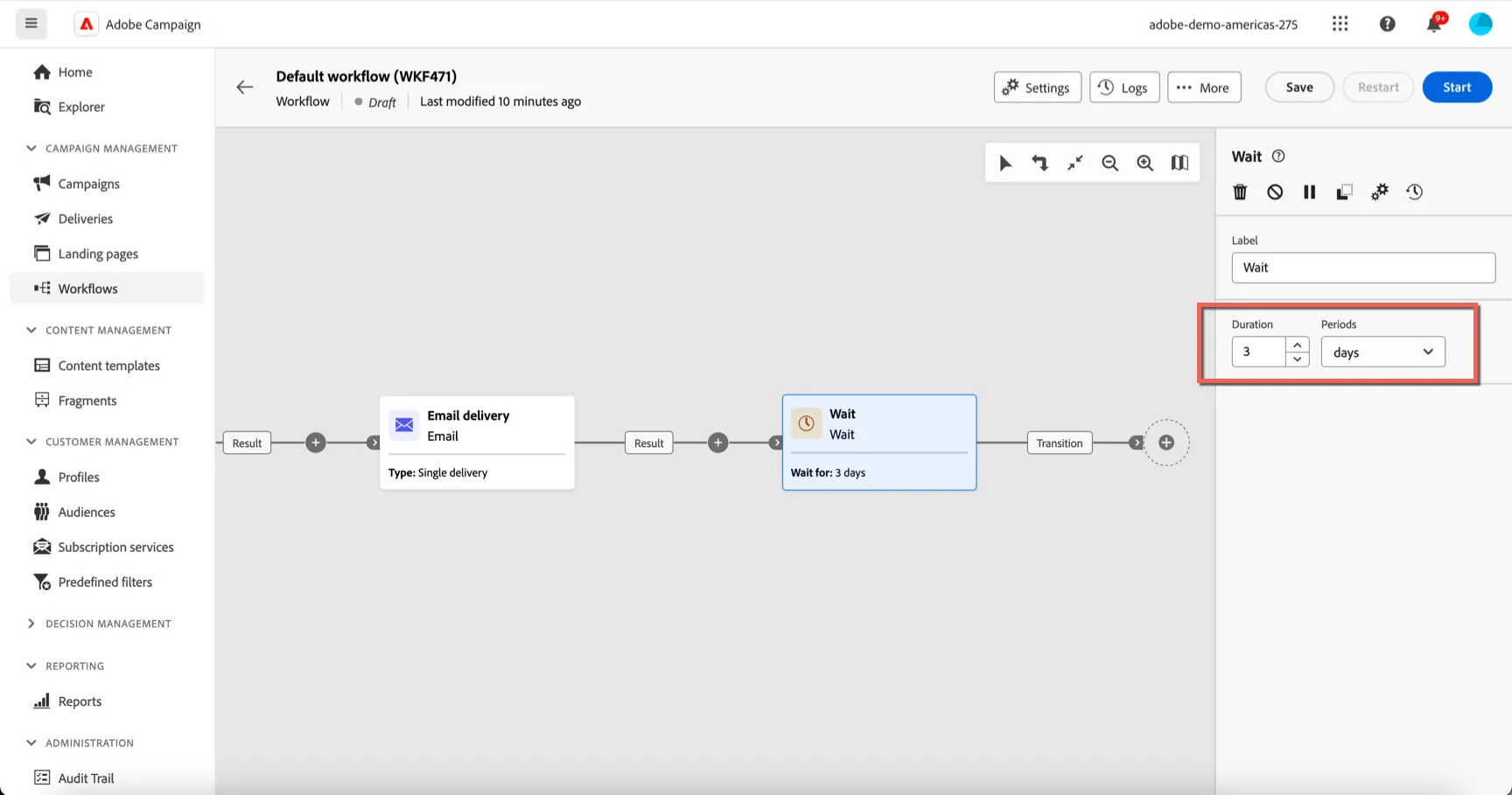Toggle the canvas minimap icon
This screenshot has width=1512, height=795.
[x=1179, y=163]
